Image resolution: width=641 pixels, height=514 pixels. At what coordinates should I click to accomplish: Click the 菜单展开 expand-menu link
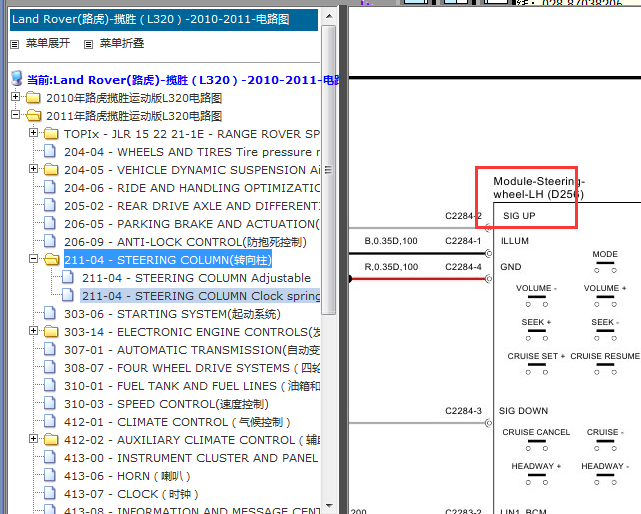(48, 43)
